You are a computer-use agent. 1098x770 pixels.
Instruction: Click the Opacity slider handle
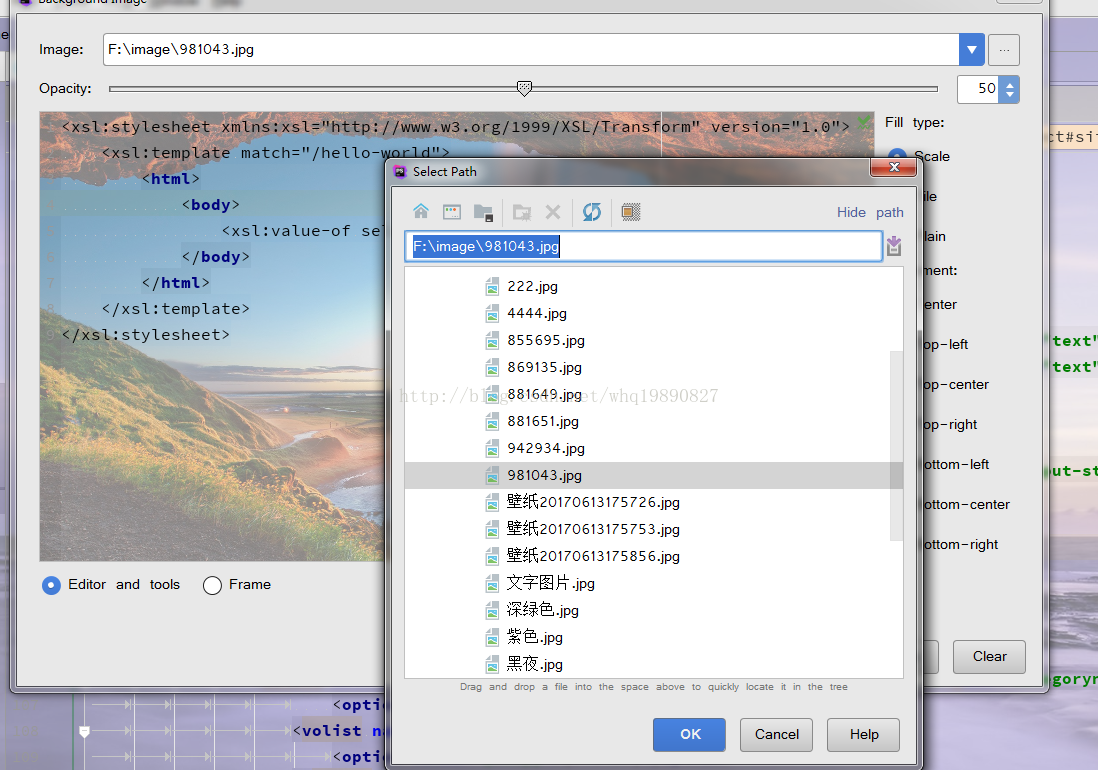point(524,88)
